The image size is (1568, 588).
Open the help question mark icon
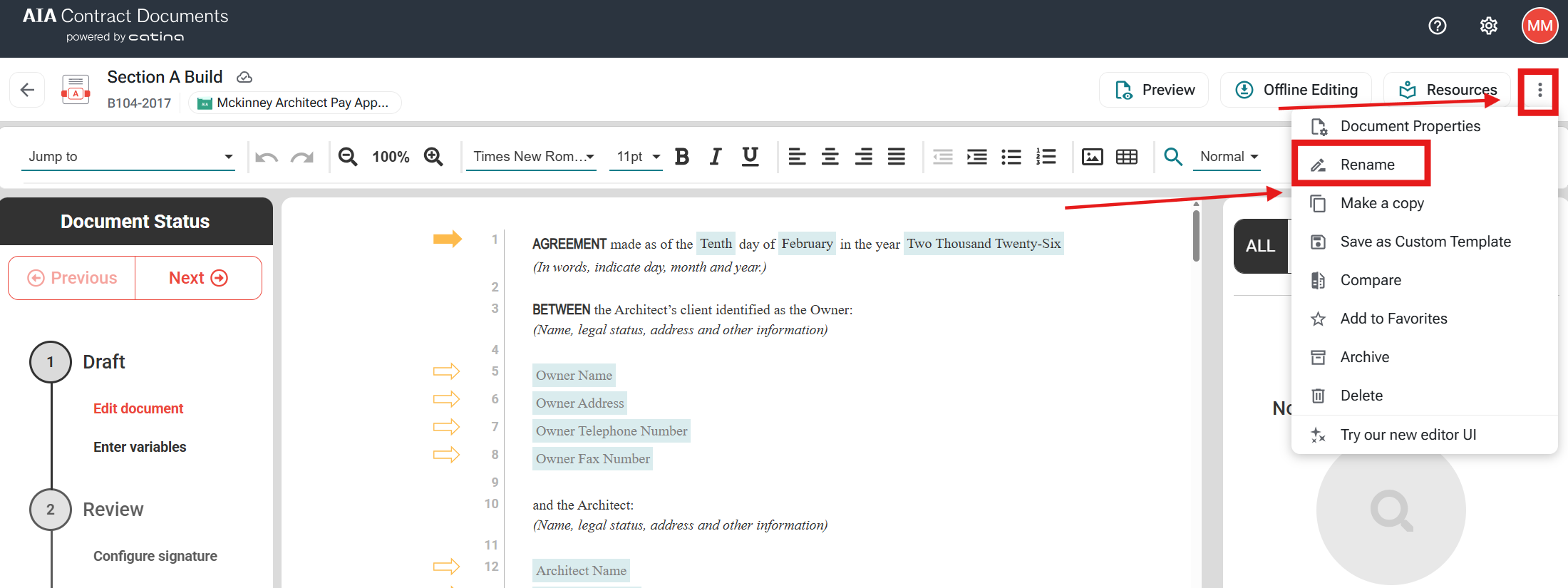[1438, 26]
